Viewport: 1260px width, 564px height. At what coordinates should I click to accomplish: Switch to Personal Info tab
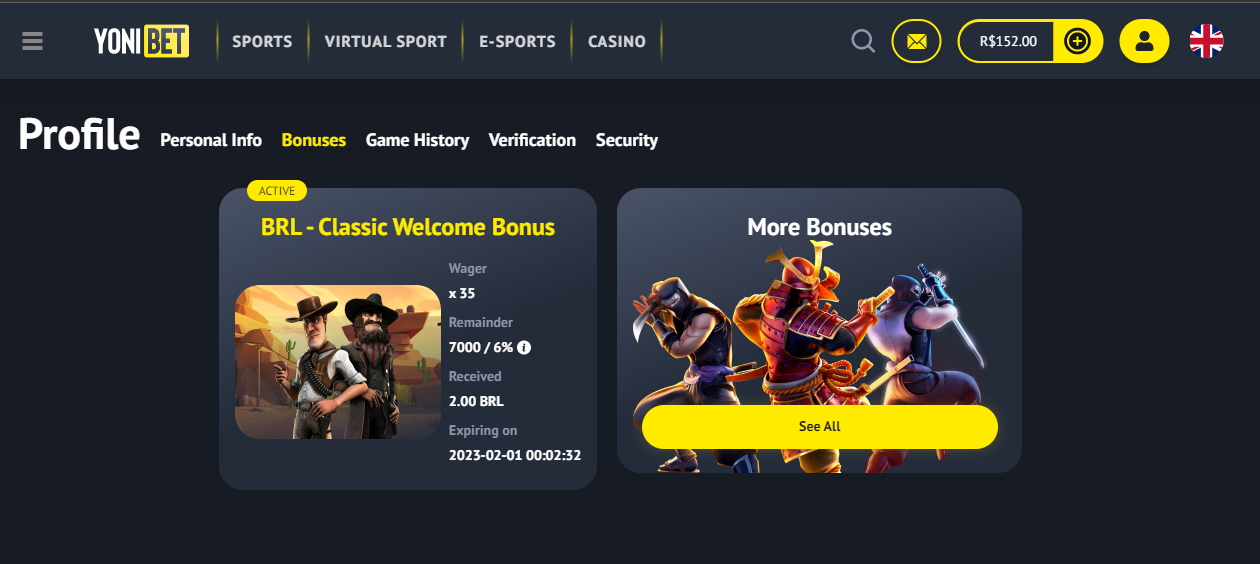coord(211,140)
